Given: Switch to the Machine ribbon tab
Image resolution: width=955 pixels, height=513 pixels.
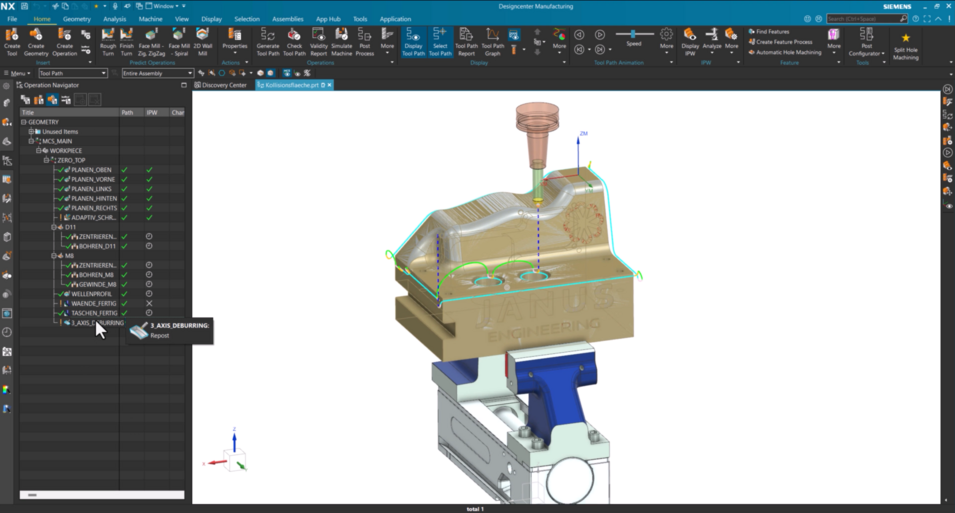Looking at the screenshot, I should (x=150, y=19).
